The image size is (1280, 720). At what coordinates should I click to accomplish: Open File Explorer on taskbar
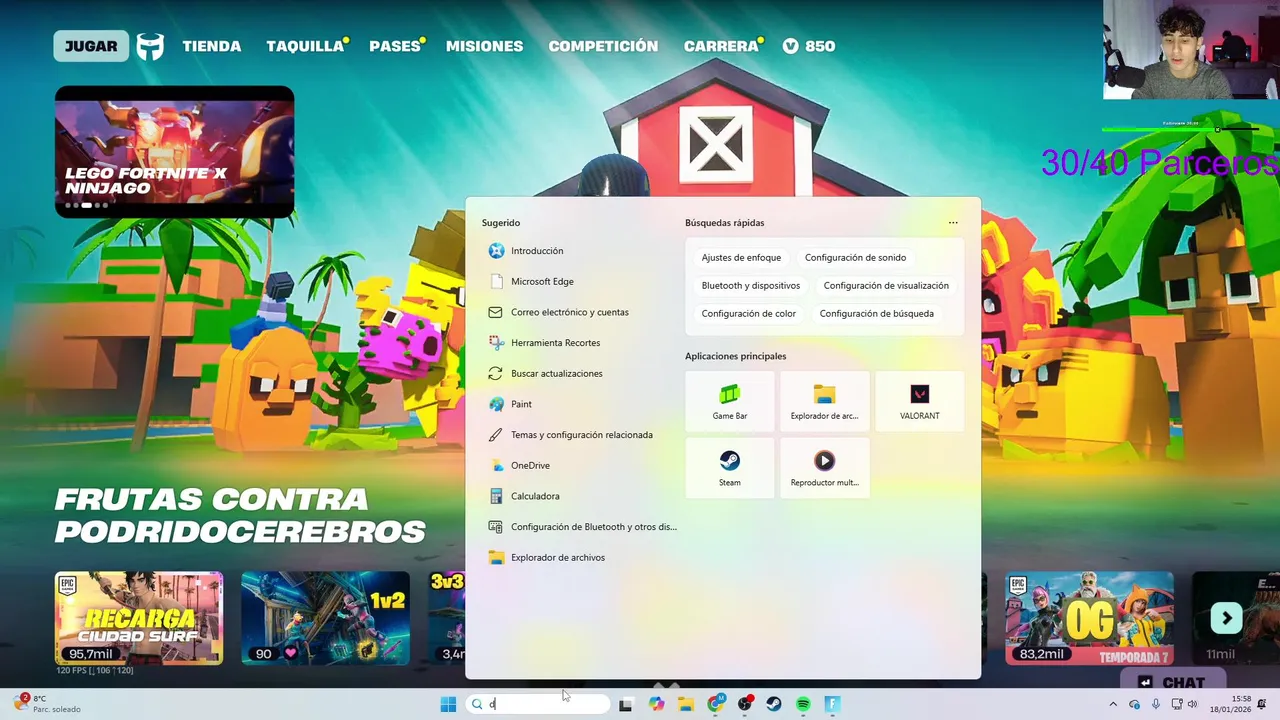686,704
